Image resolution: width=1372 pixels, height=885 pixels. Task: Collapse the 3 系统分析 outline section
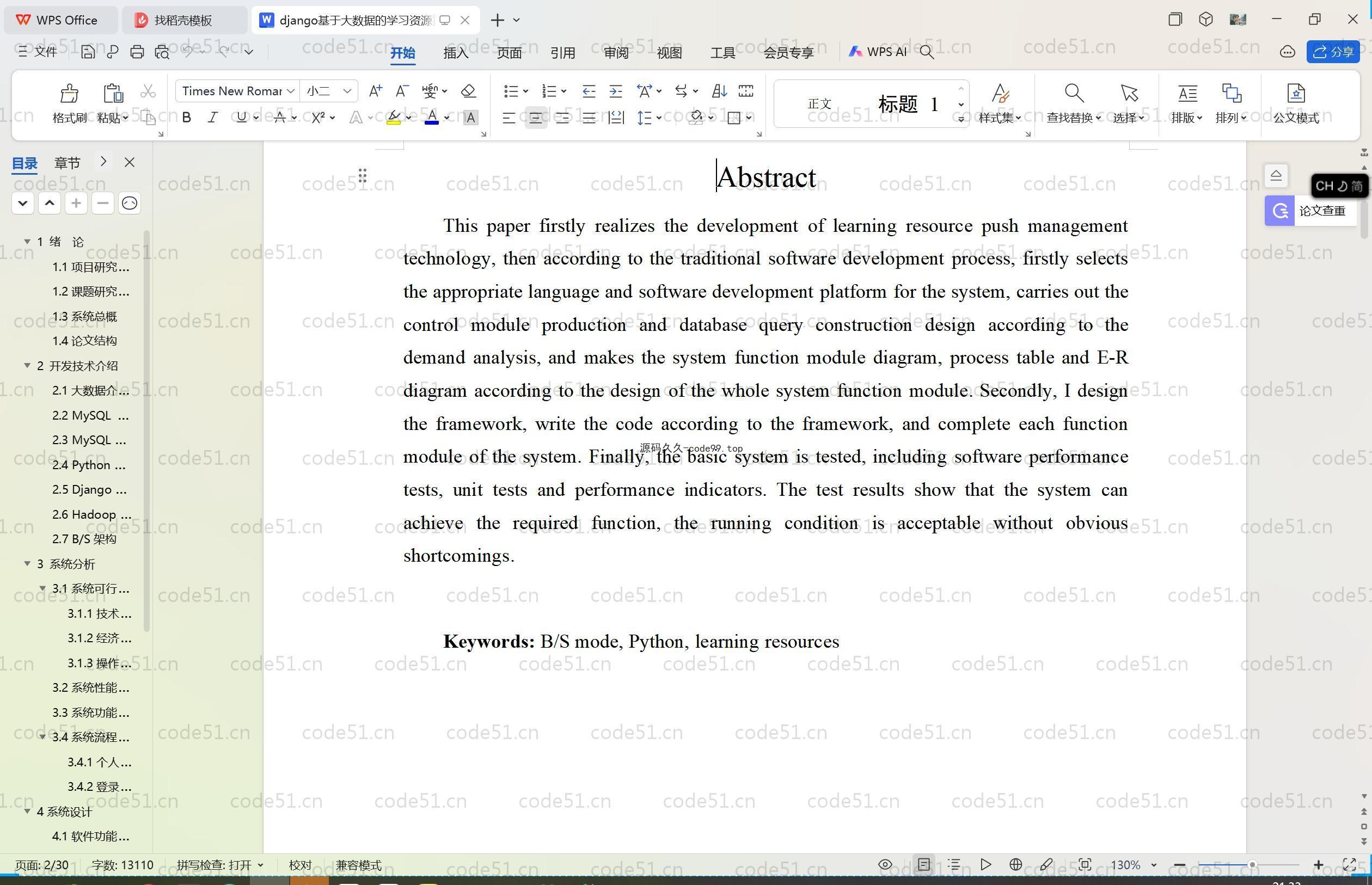click(x=27, y=564)
